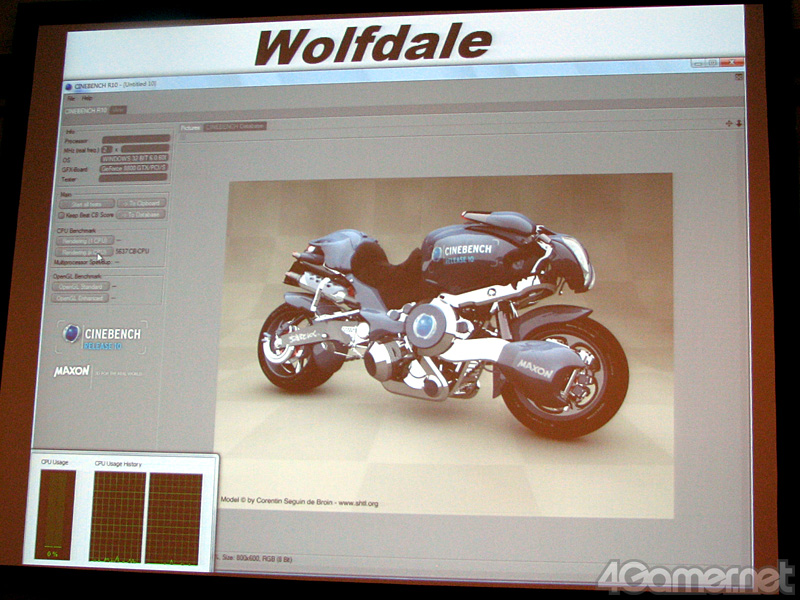Start the OpenGL Standard benchmark
Screen dimensions: 800x600
click(x=81, y=286)
